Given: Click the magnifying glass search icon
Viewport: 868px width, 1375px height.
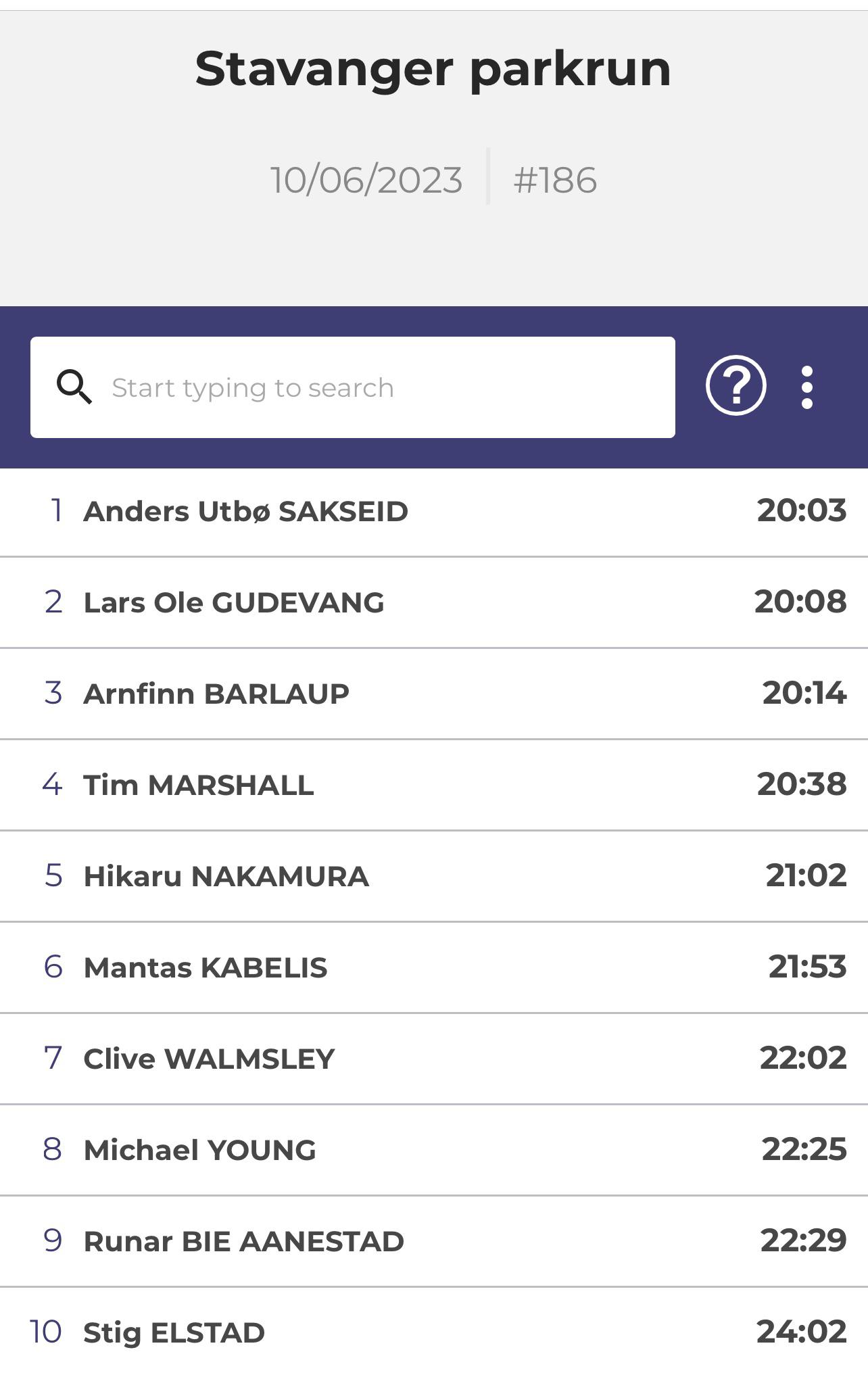Looking at the screenshot, I should pos(74,387).
